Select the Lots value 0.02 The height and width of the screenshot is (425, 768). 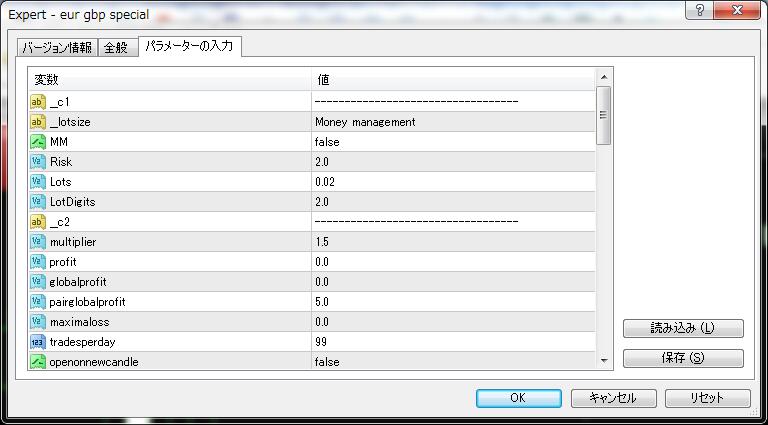(x=325, y=182)
